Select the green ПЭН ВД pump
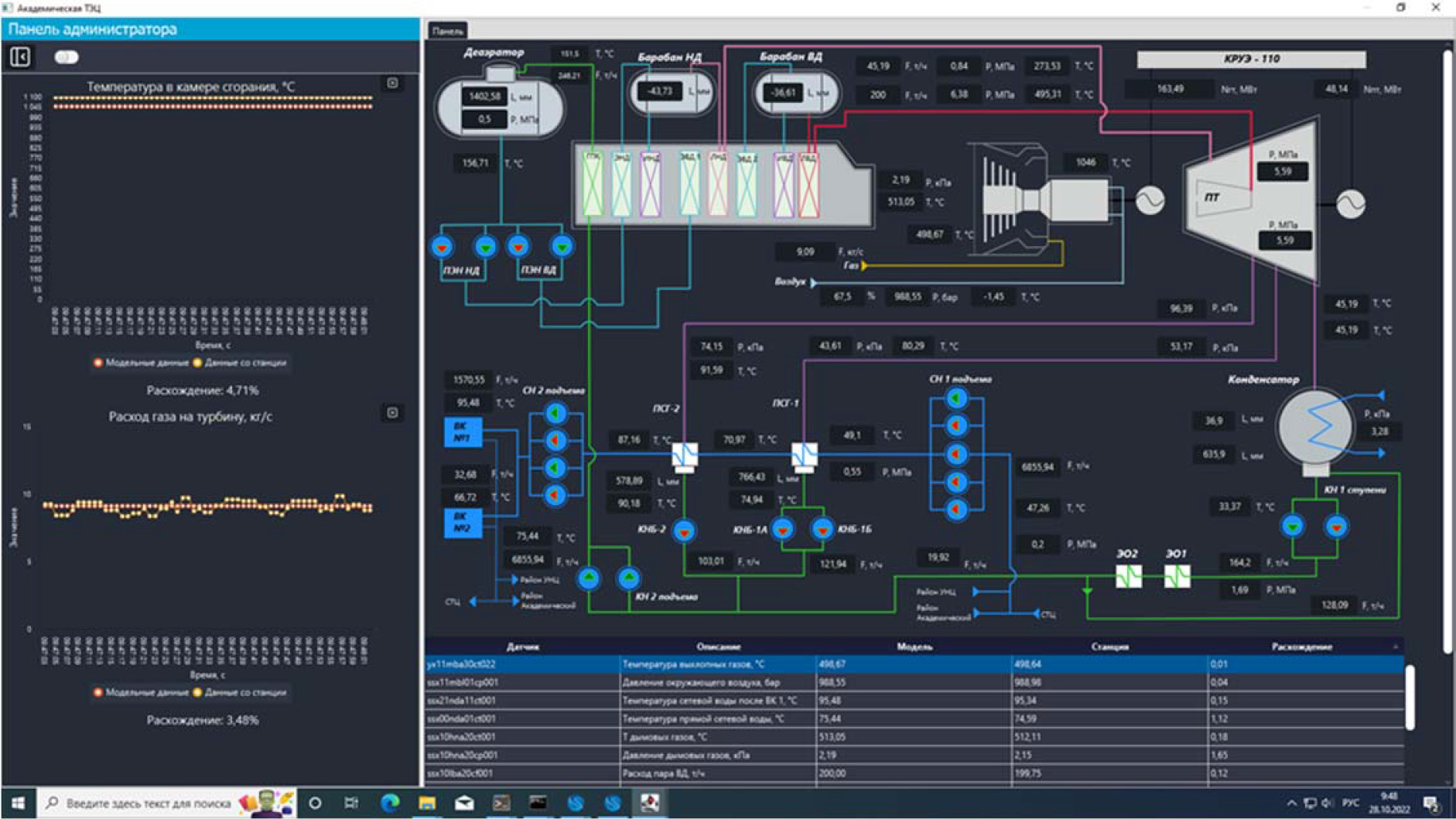This screenshot has width=1456, height=819. (x=562, y=247)
